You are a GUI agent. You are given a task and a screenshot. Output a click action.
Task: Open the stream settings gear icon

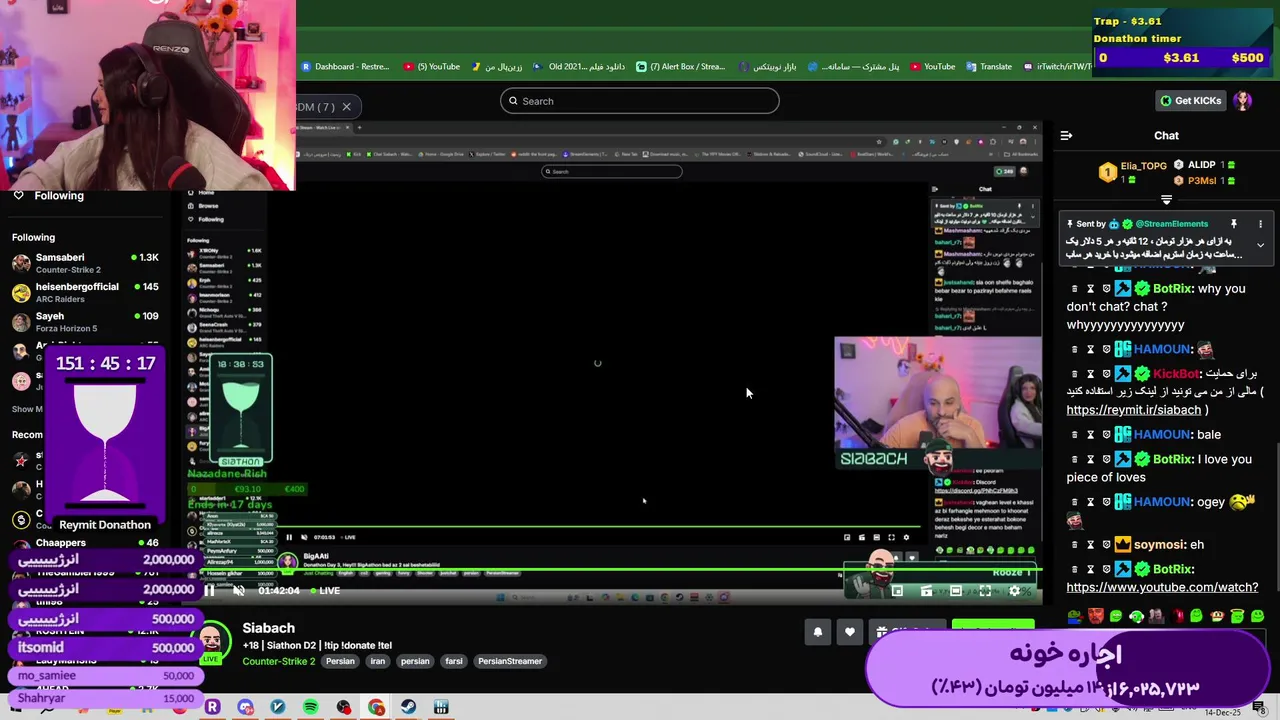[1014, 591]
